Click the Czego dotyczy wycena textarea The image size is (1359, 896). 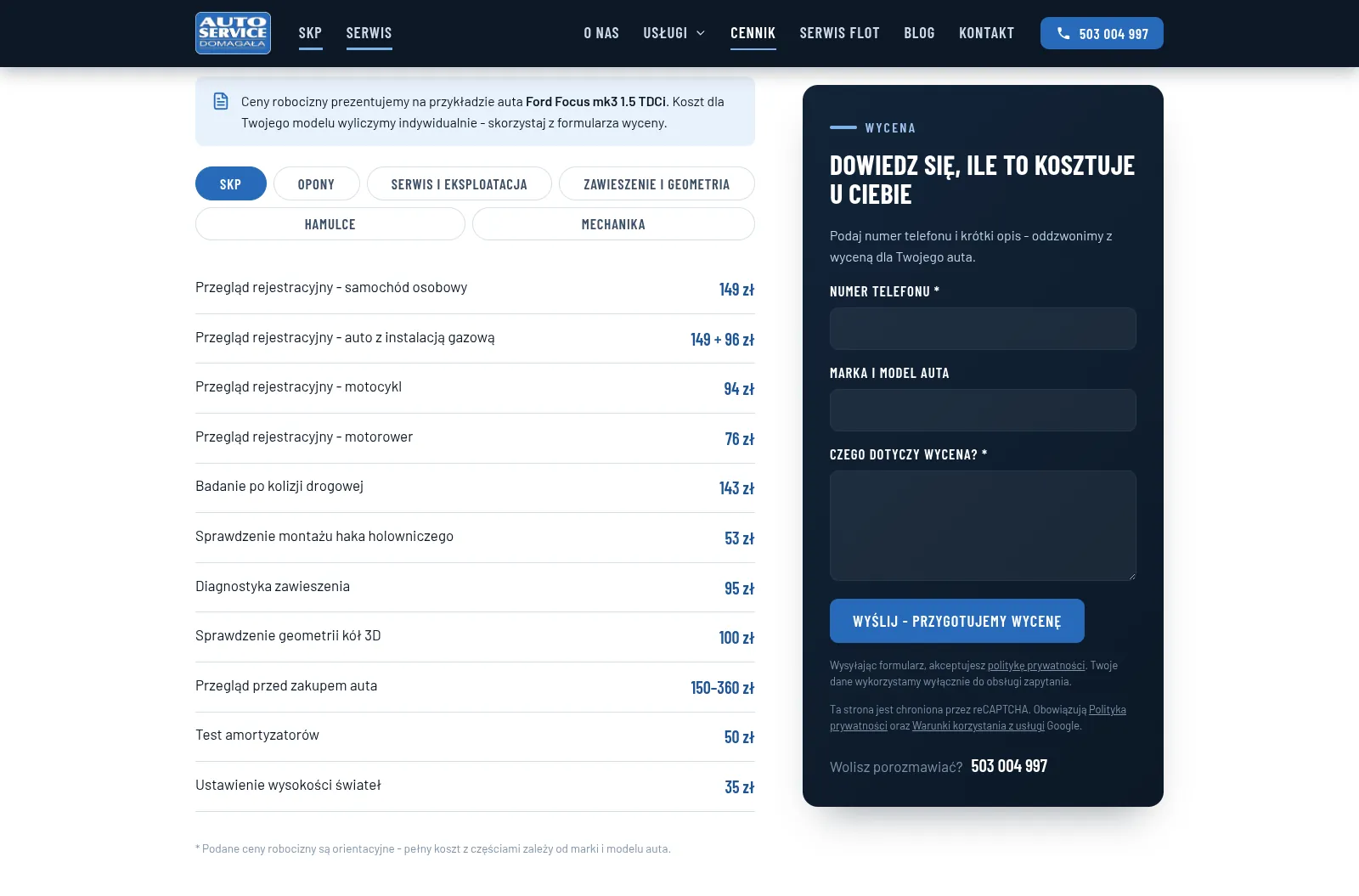pyautogui.click(x=983, y=526)
